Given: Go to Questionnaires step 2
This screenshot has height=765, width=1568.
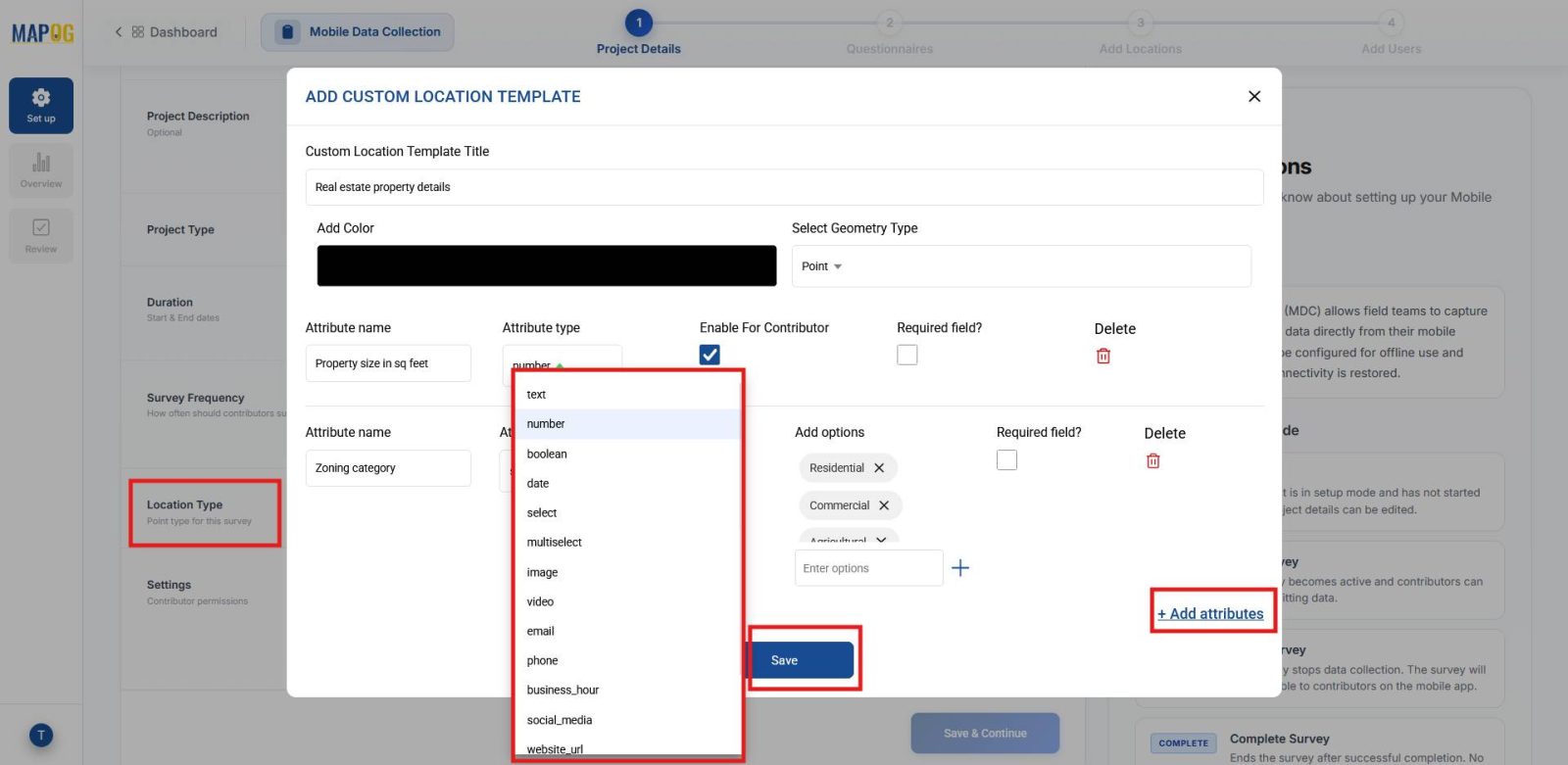Looking at the screenshot, I should click(x=890, y=33).
